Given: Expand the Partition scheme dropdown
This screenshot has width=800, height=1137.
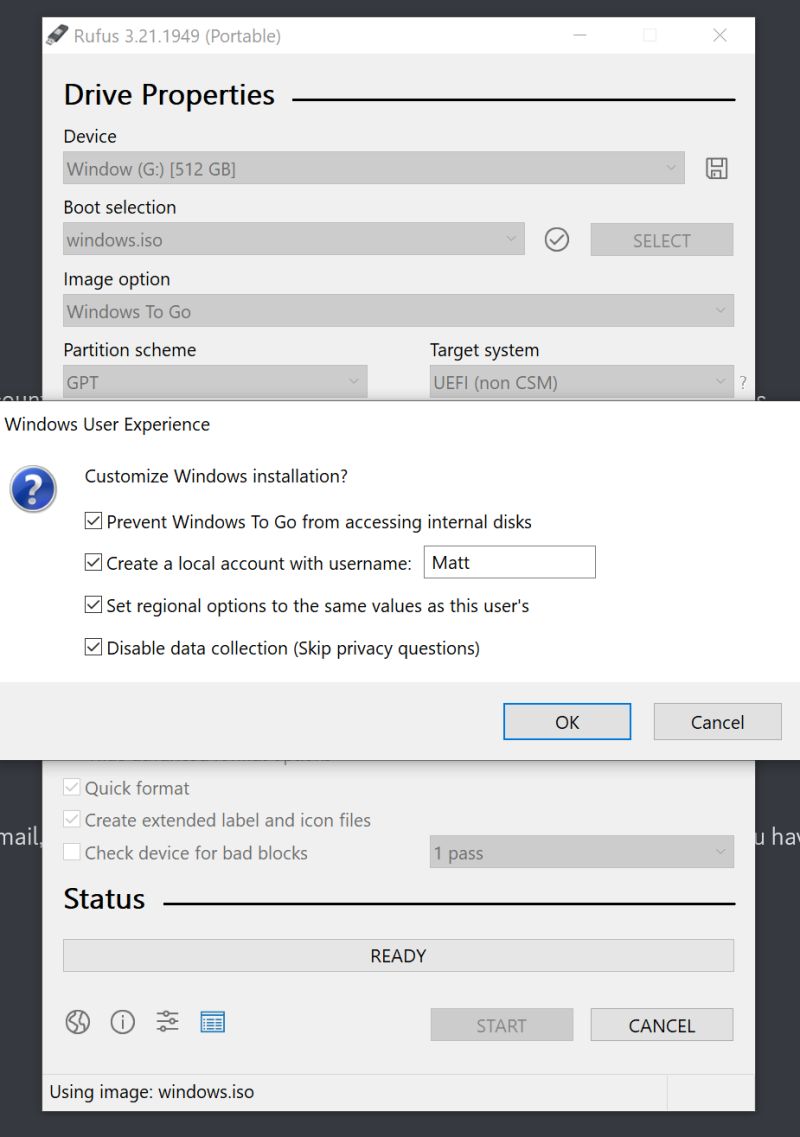Looking at the screenshot, I should point(214,381).
